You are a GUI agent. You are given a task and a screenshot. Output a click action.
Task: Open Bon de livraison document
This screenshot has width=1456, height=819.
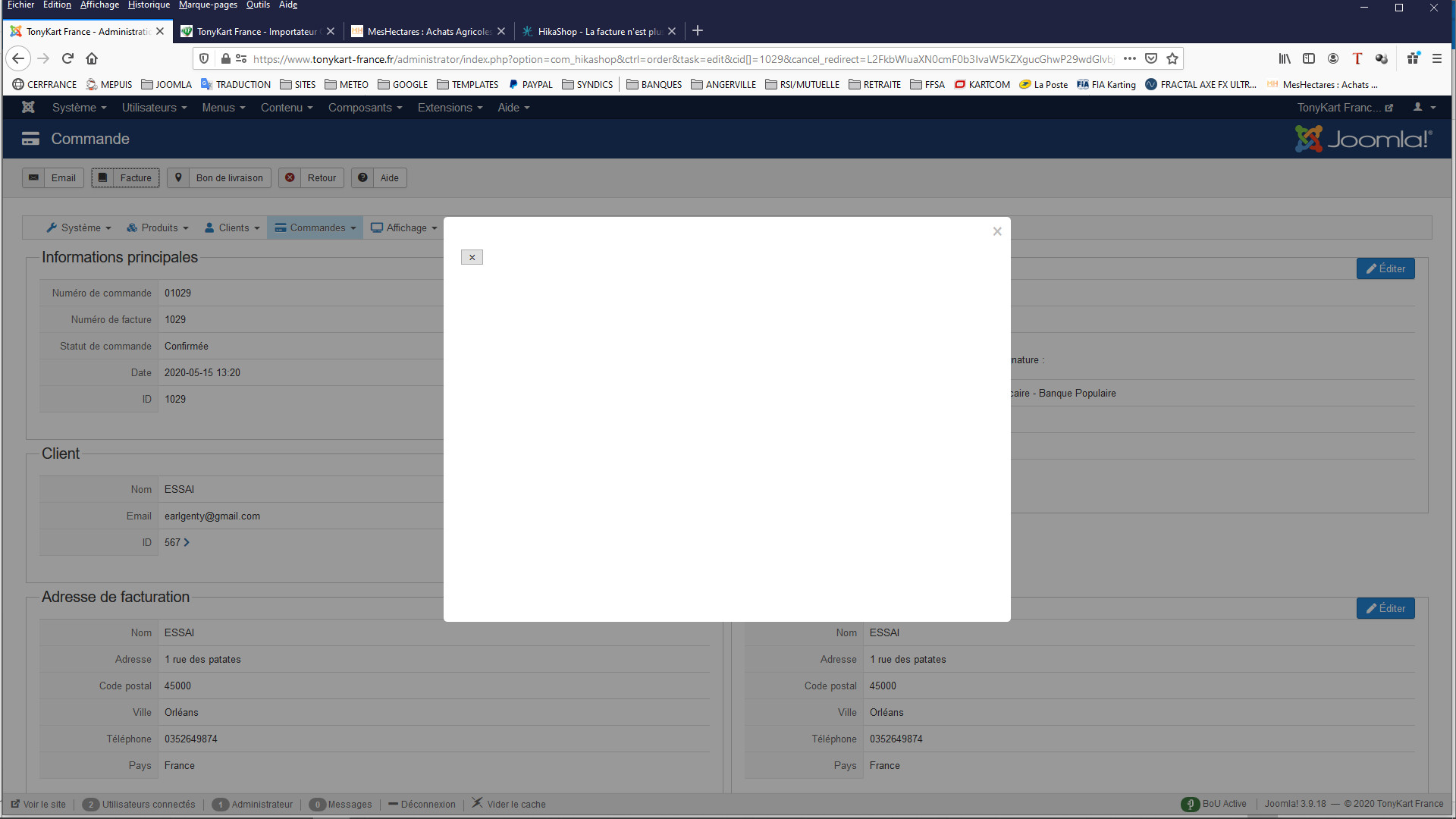click(x=219, y=178)
